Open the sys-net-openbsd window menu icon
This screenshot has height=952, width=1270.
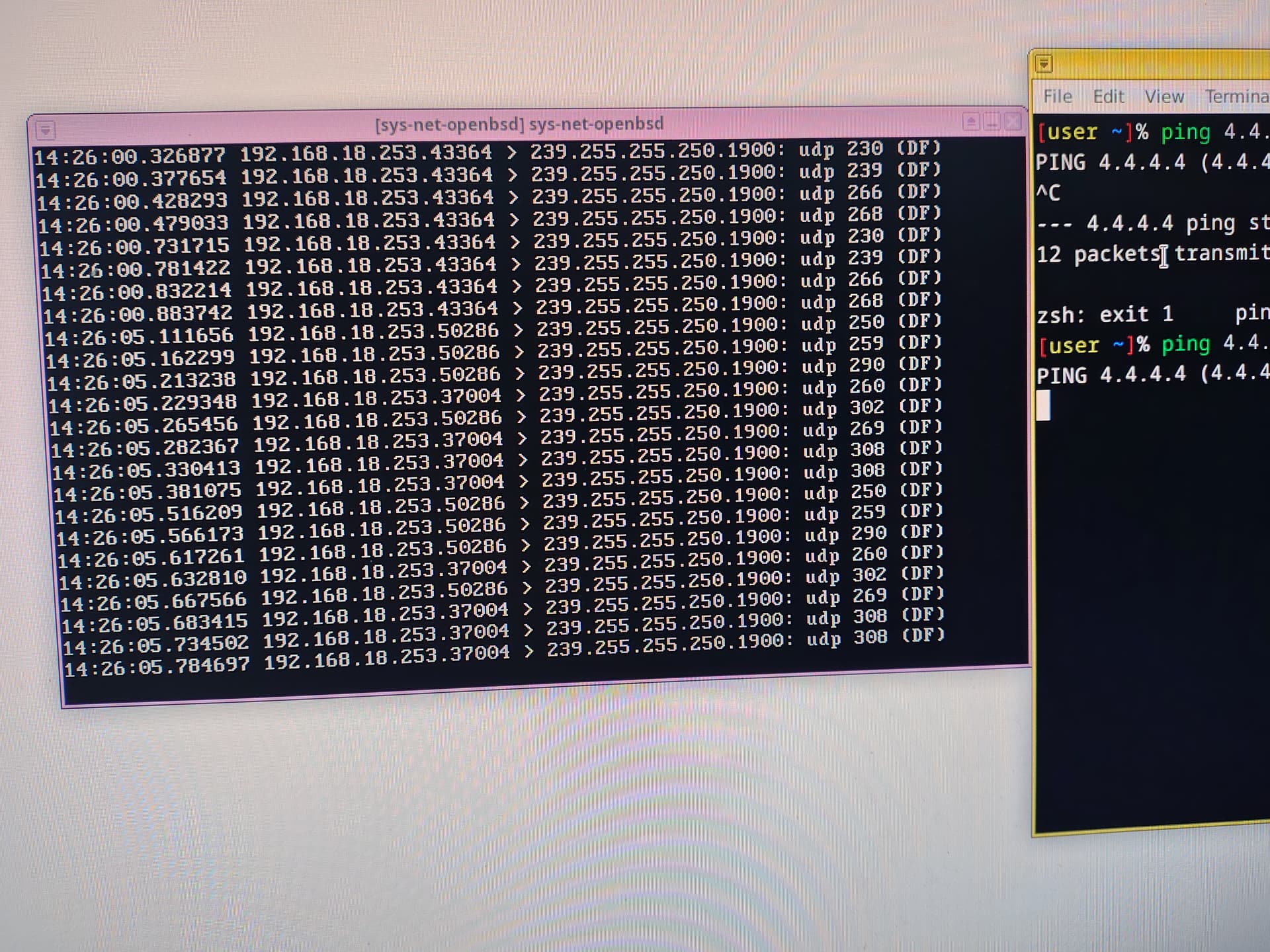(x=46, y=130)
